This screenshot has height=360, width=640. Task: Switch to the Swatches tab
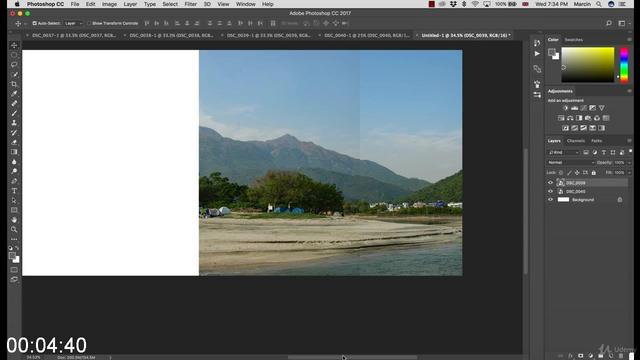[x=573, y=40]
